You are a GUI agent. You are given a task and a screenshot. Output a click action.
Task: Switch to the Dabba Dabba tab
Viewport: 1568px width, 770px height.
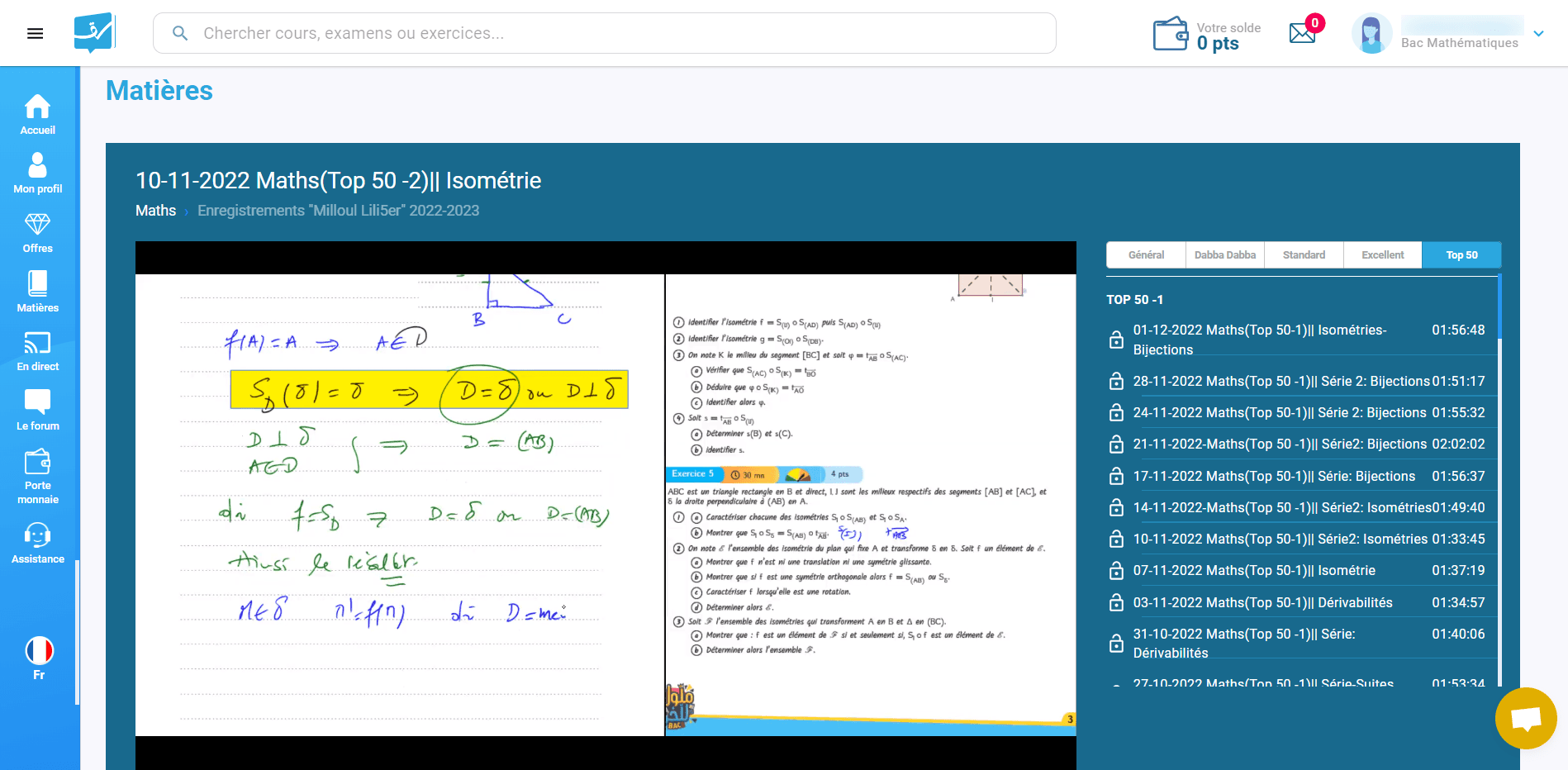click(x=1224, y=255)
